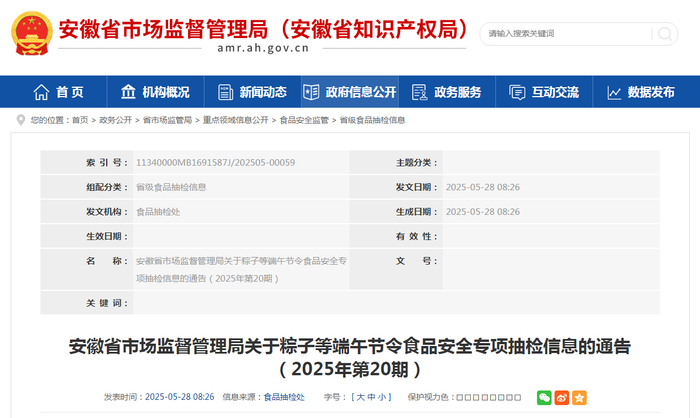This screenshot has width=700, height=418.
Task: Set font size to 小
Action: click(x=382, y=397)
